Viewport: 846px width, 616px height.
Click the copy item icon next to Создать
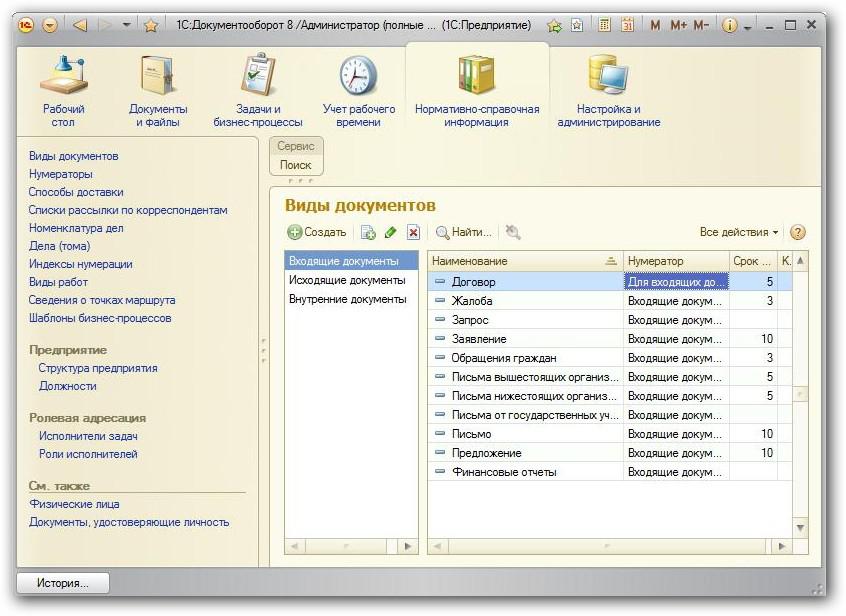pos(368,232)
